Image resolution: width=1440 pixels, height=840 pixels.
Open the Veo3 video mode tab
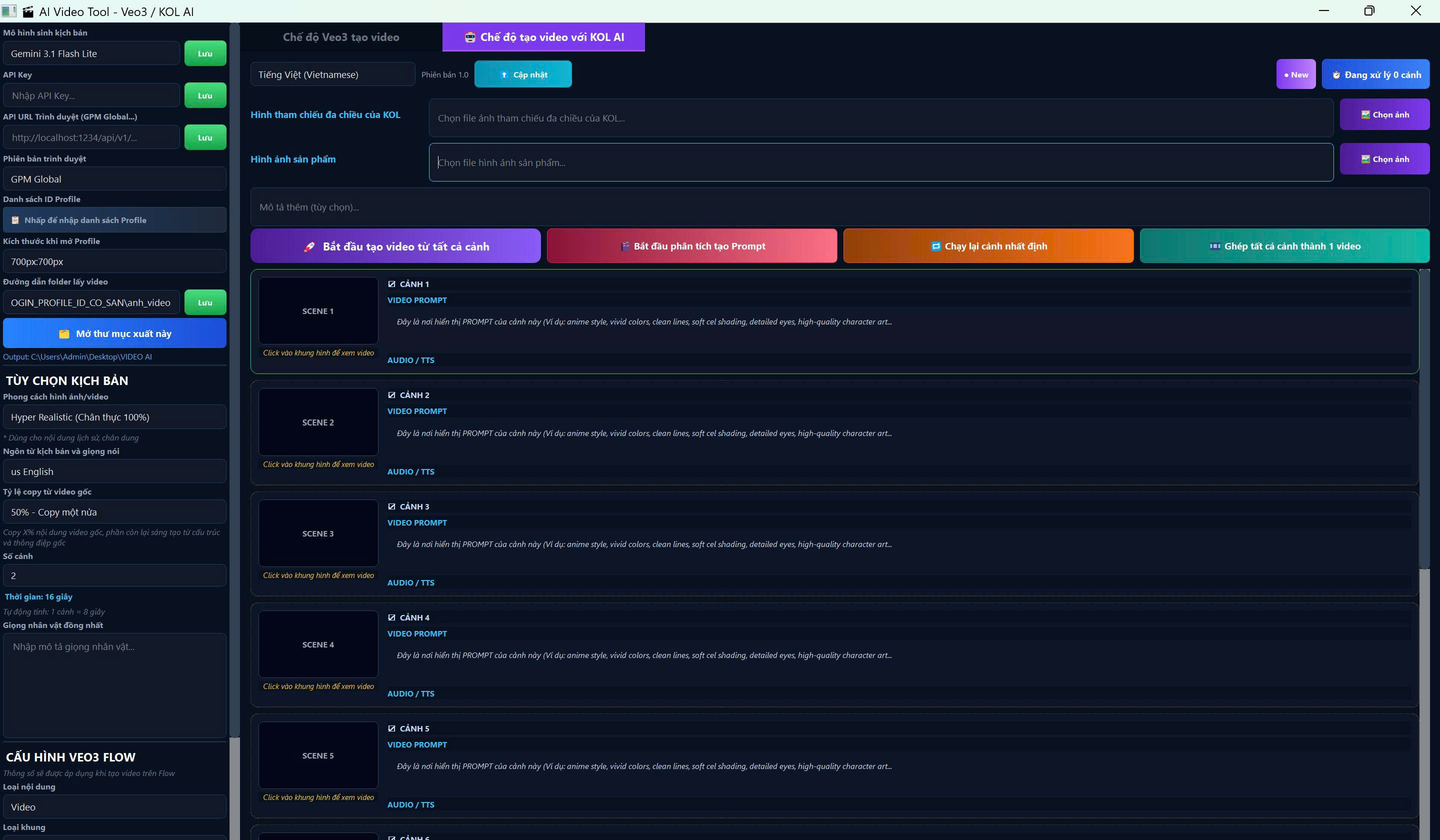pos(341,37)
